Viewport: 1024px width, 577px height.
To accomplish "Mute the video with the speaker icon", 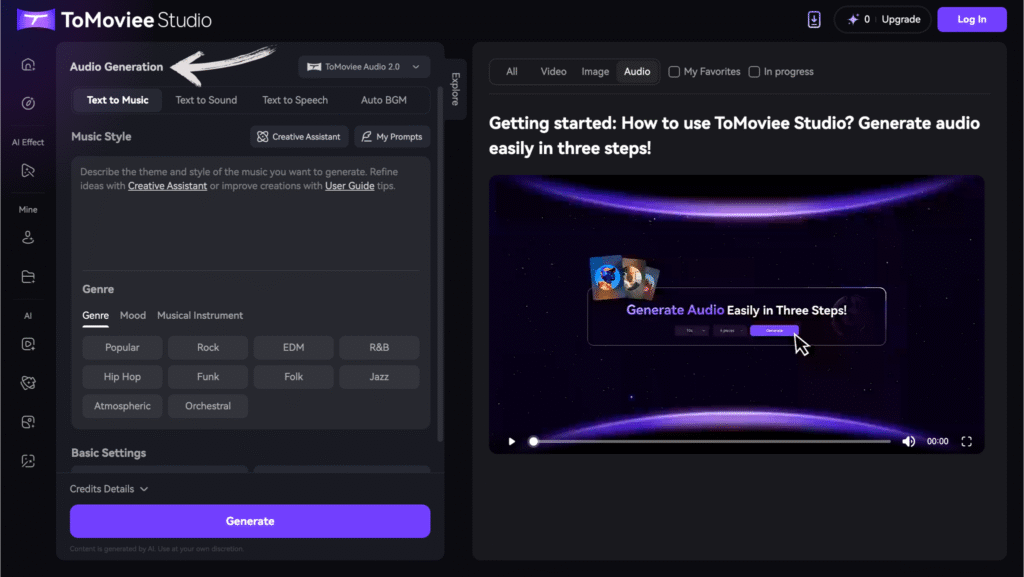I will [x=908, y=441].
